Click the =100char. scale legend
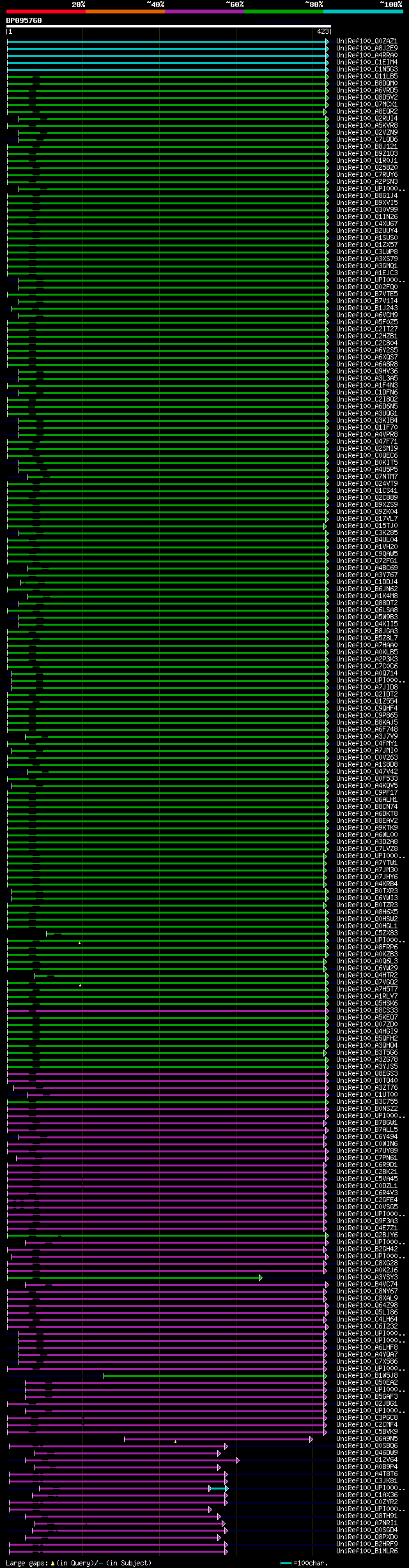The height and width of the screenshot is (1568, 409). [x=304, y=1563]
